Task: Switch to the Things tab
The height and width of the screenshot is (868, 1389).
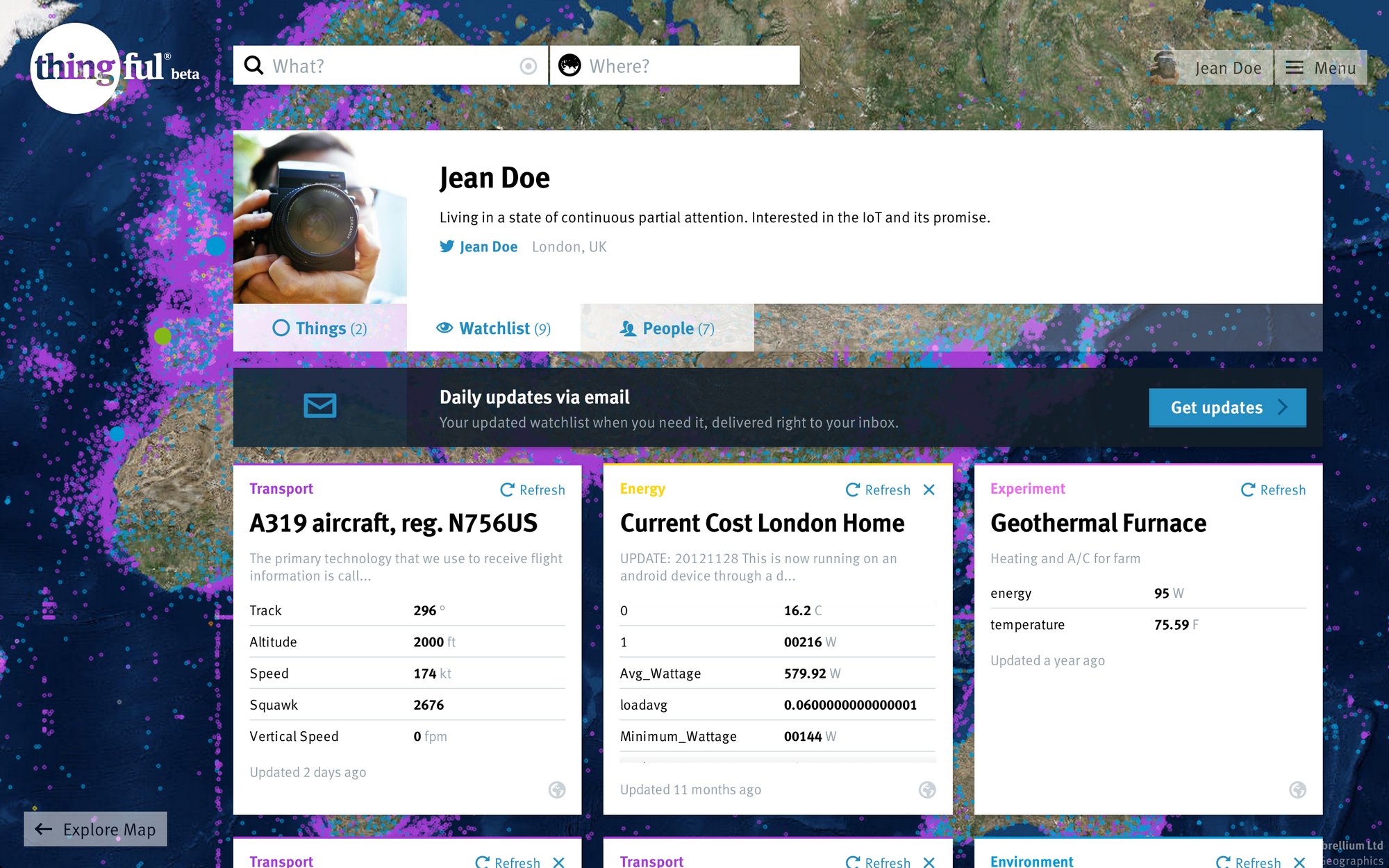Action: point(320,328)
